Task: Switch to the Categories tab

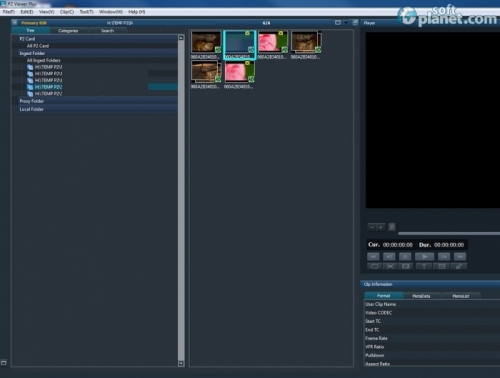Action: [68, 31]
